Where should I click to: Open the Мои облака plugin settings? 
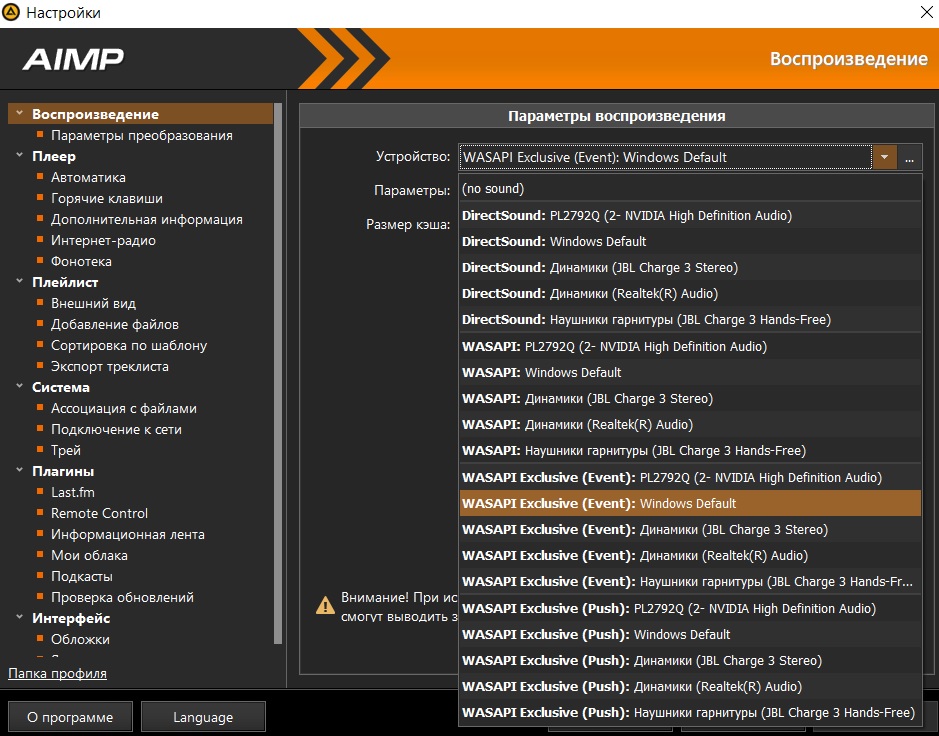89,555
